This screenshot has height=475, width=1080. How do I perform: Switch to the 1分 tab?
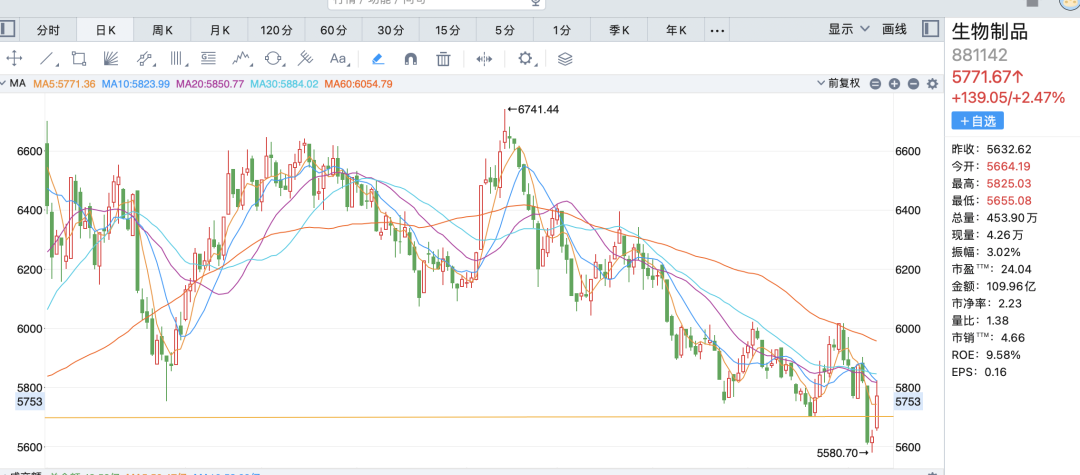561,30
